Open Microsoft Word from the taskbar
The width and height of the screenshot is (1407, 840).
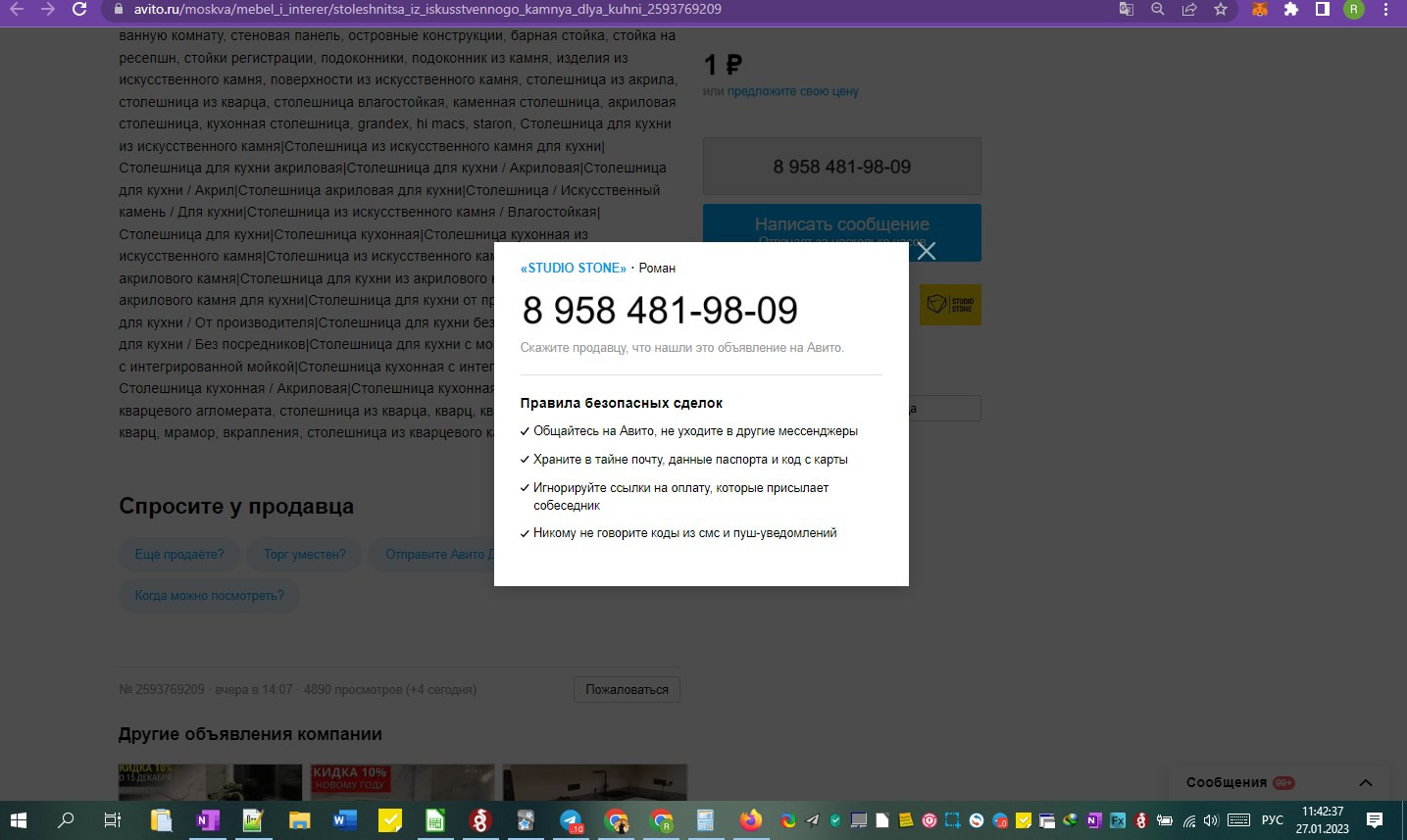click(x=344, y=820)
